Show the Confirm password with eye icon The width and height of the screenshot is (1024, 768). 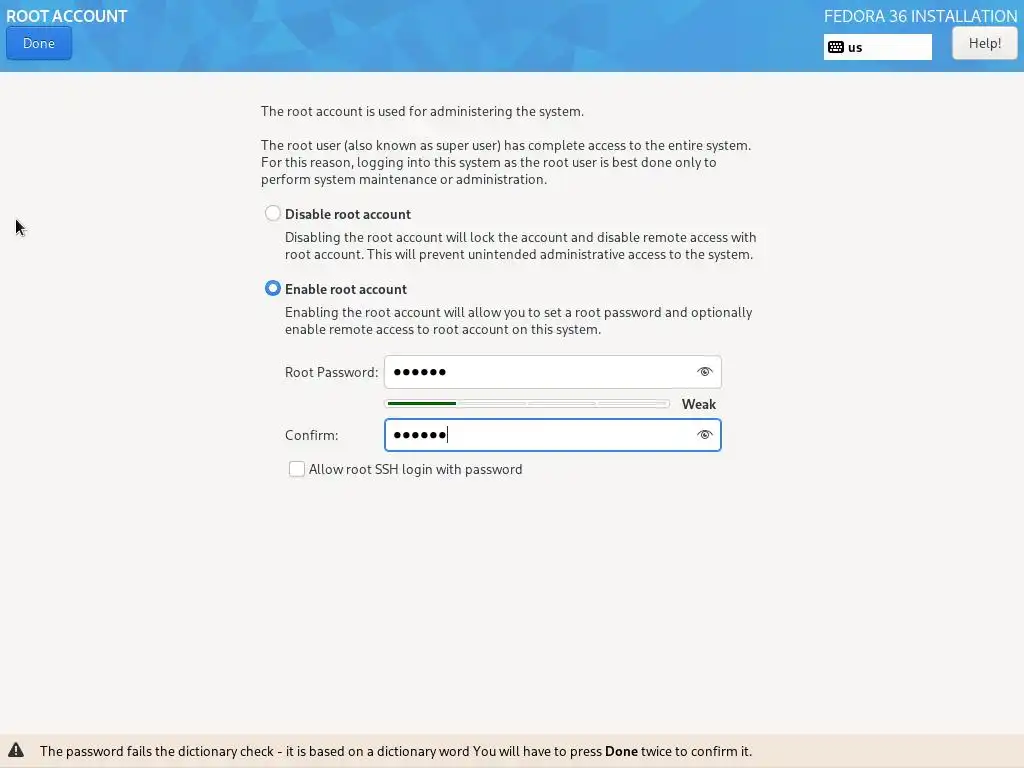704,435
